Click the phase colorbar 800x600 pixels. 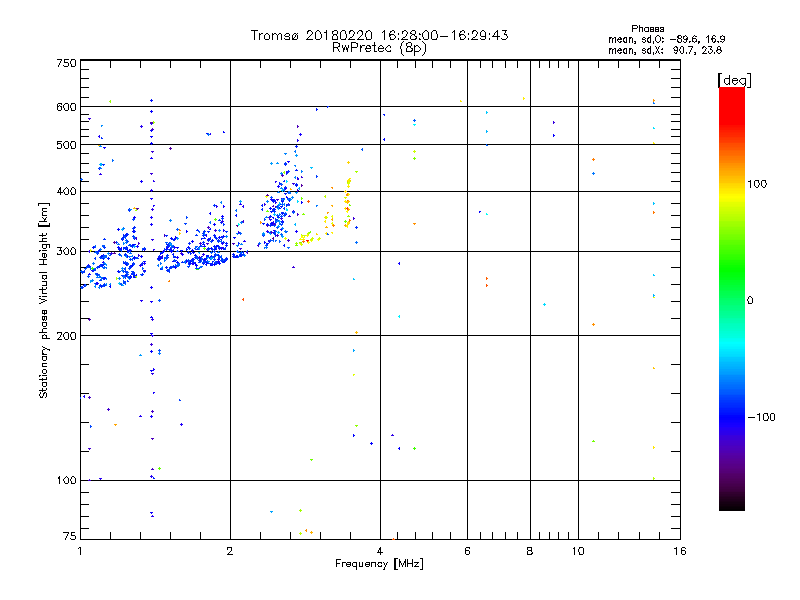click(x=732, y=298)
